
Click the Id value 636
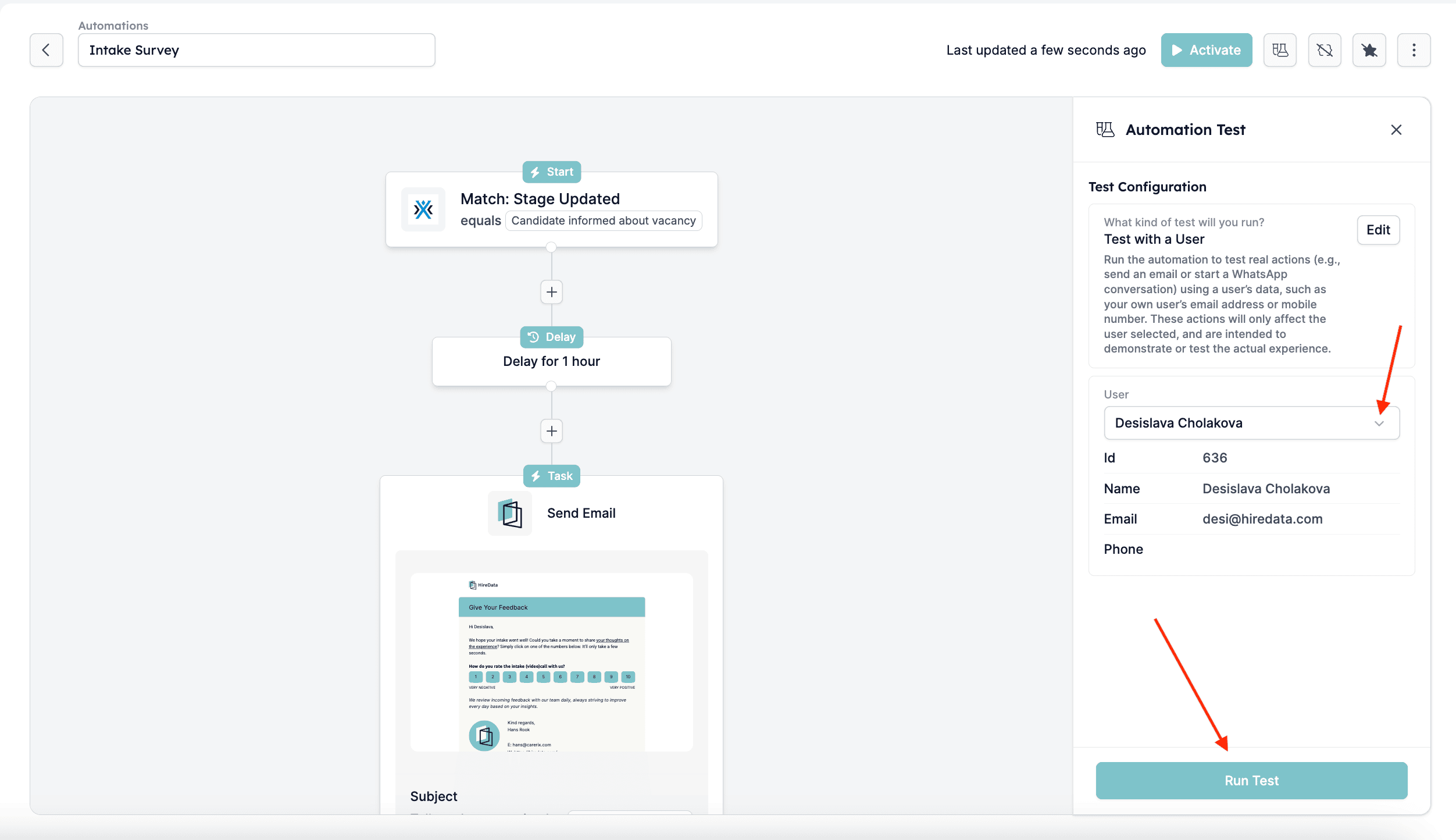pos(1215,458)
